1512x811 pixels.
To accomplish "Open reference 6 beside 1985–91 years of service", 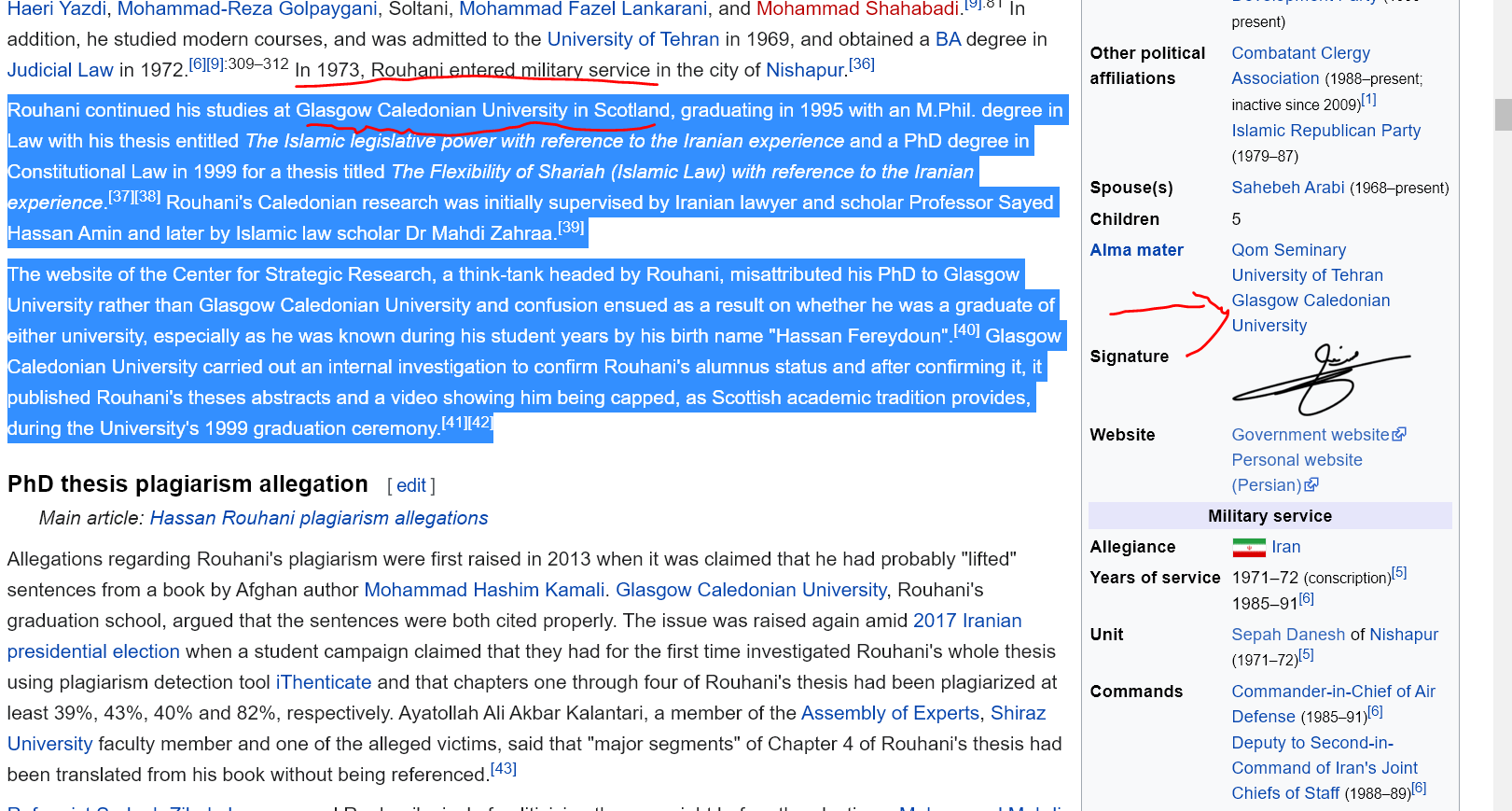I will click(x=1306, y=599).
